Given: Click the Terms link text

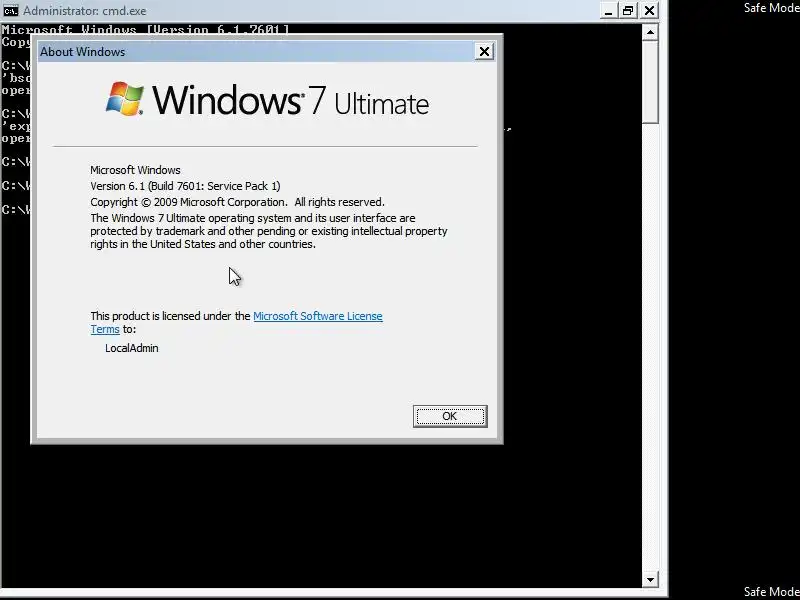Looking at the screenshot, I should (105, 329).
